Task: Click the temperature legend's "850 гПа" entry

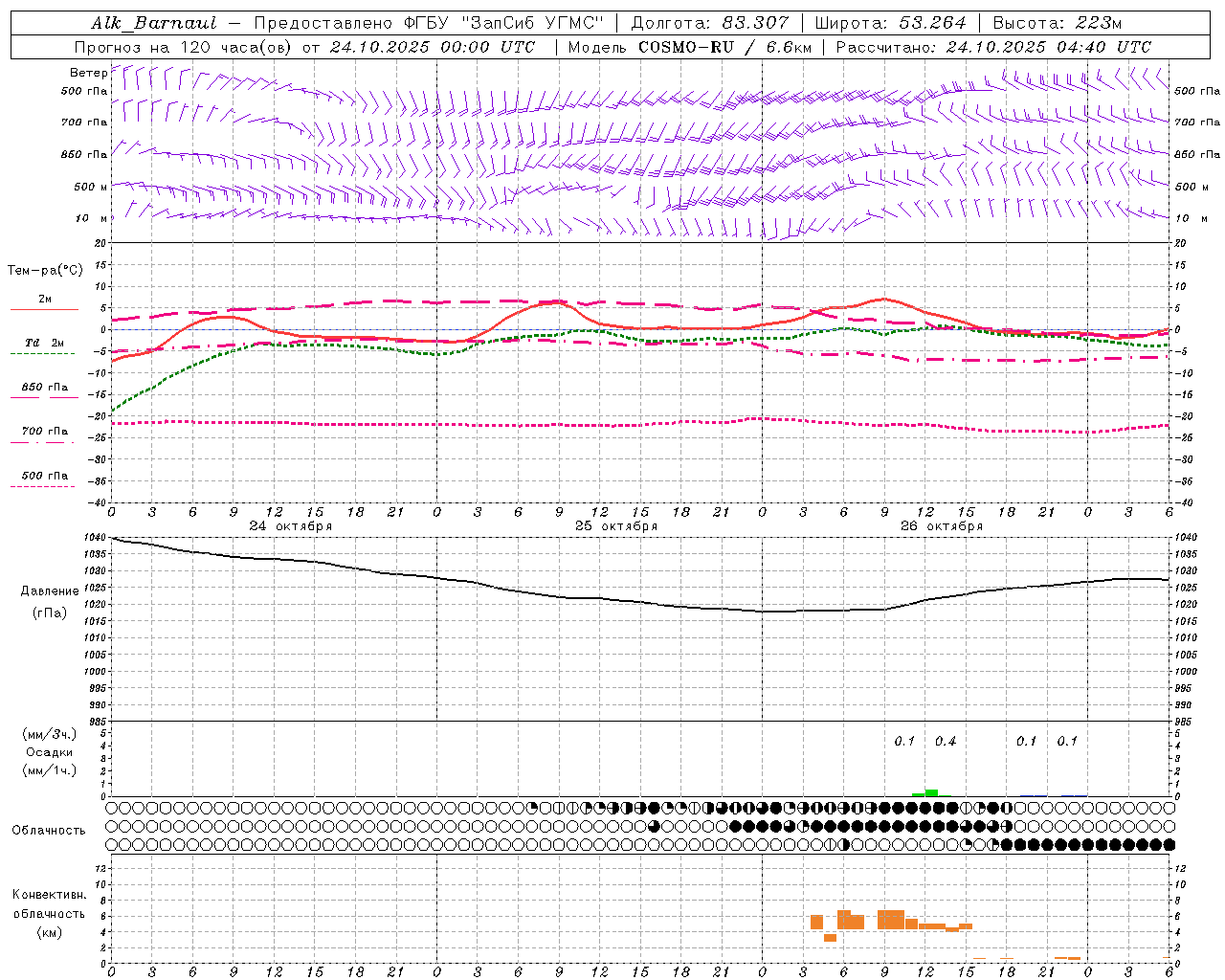Action: 45,388
